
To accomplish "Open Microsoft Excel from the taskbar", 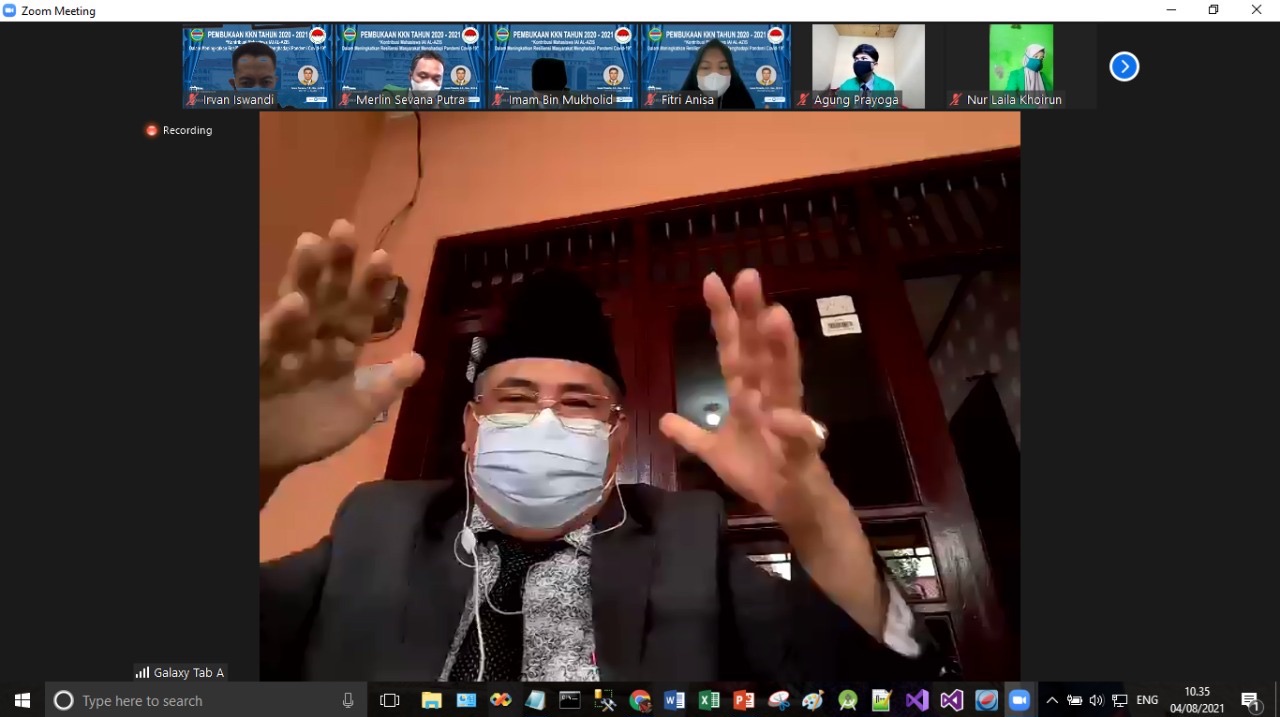I will (709, 700).
